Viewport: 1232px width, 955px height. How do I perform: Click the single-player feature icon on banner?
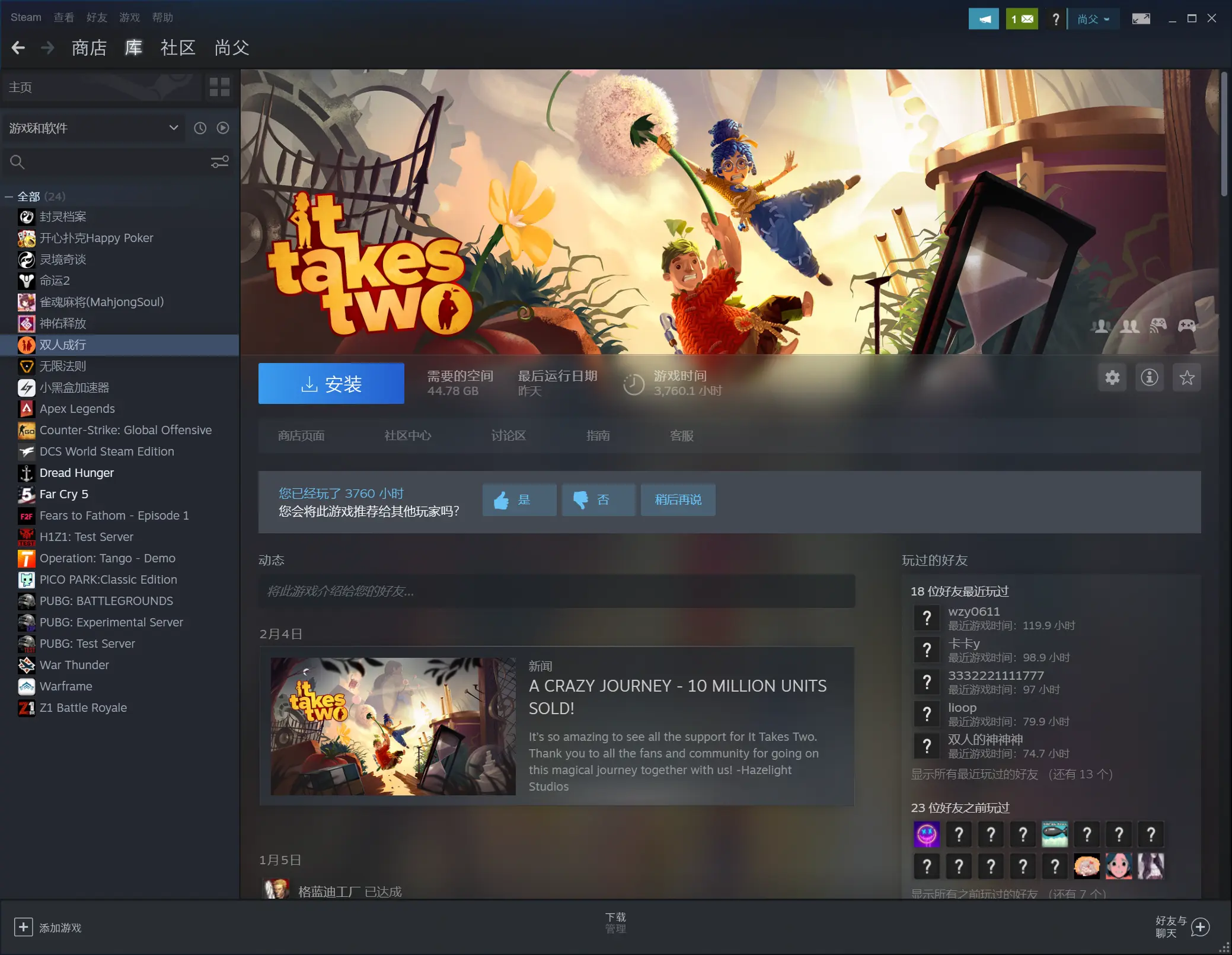click(x=1101, y=326)
